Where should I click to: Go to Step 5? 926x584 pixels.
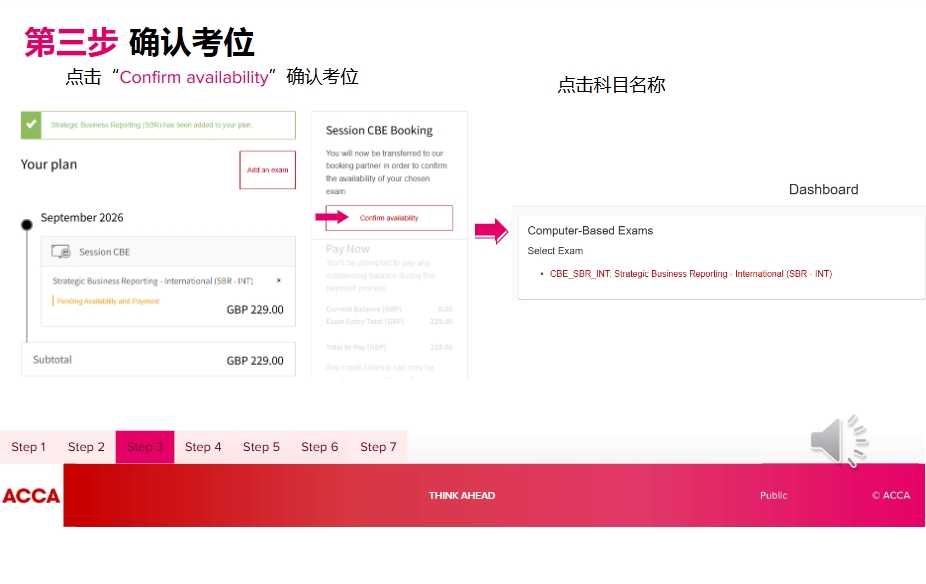tap(261, 447)
